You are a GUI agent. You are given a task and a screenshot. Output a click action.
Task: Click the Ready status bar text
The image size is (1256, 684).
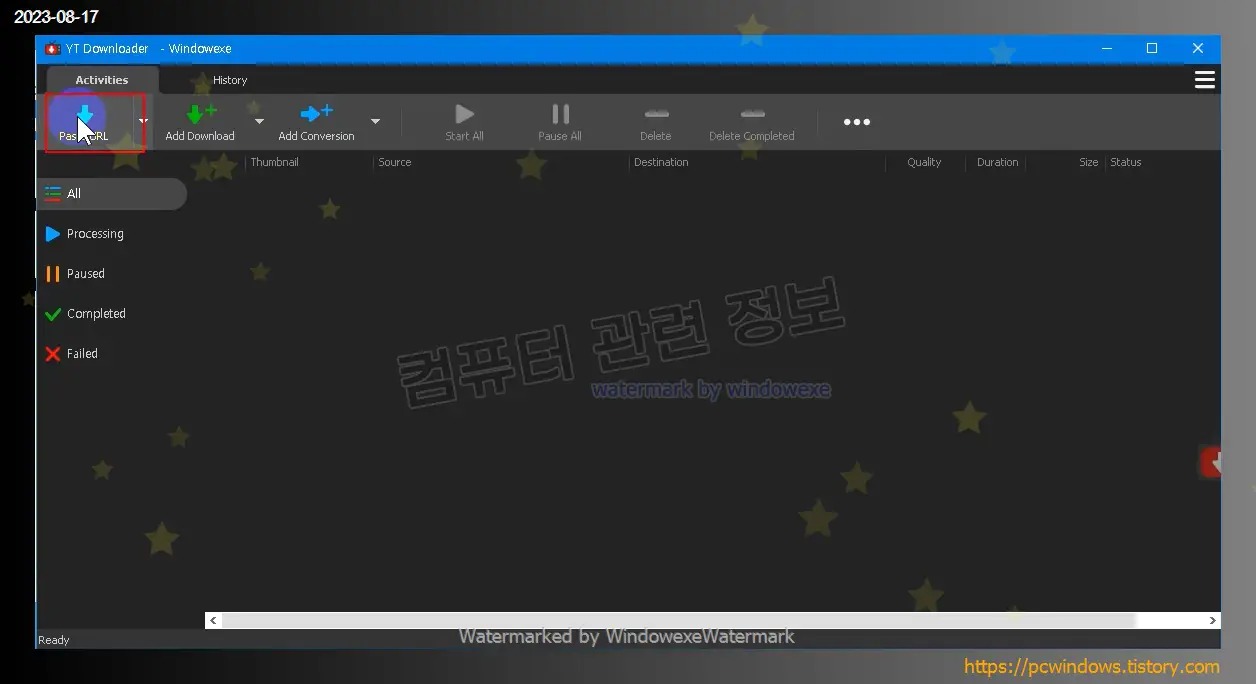54,640
